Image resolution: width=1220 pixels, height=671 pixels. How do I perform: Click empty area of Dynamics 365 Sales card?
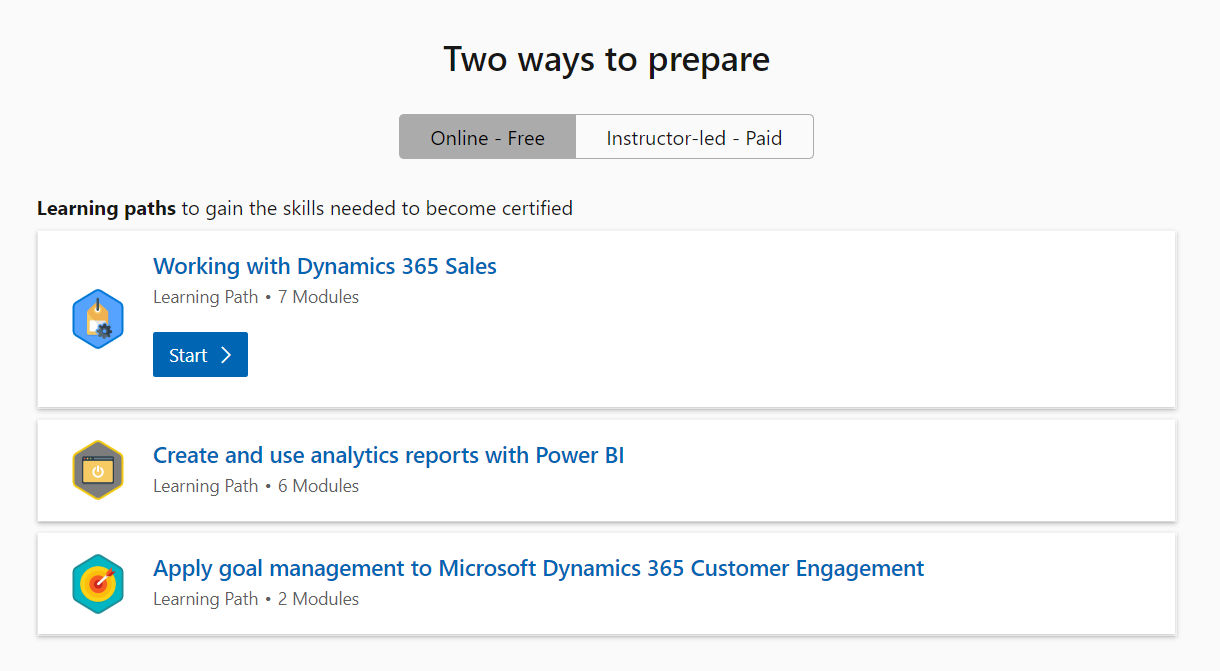[x=800, y=330]
